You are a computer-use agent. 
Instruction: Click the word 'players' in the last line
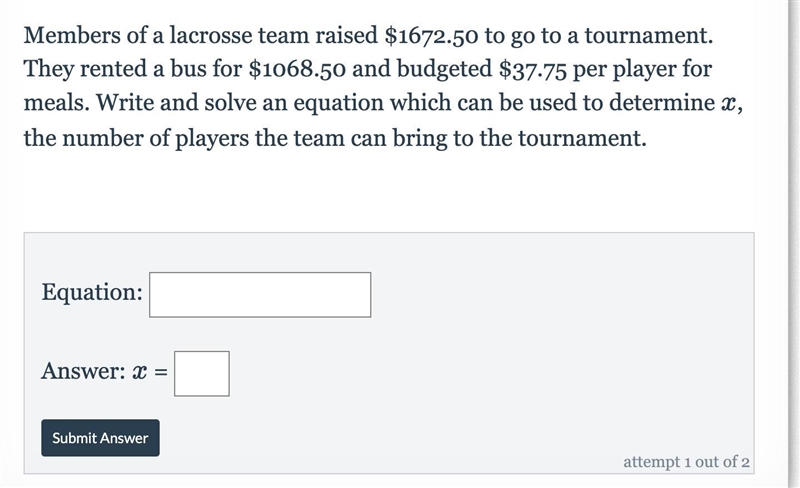[x=212, y=139]
